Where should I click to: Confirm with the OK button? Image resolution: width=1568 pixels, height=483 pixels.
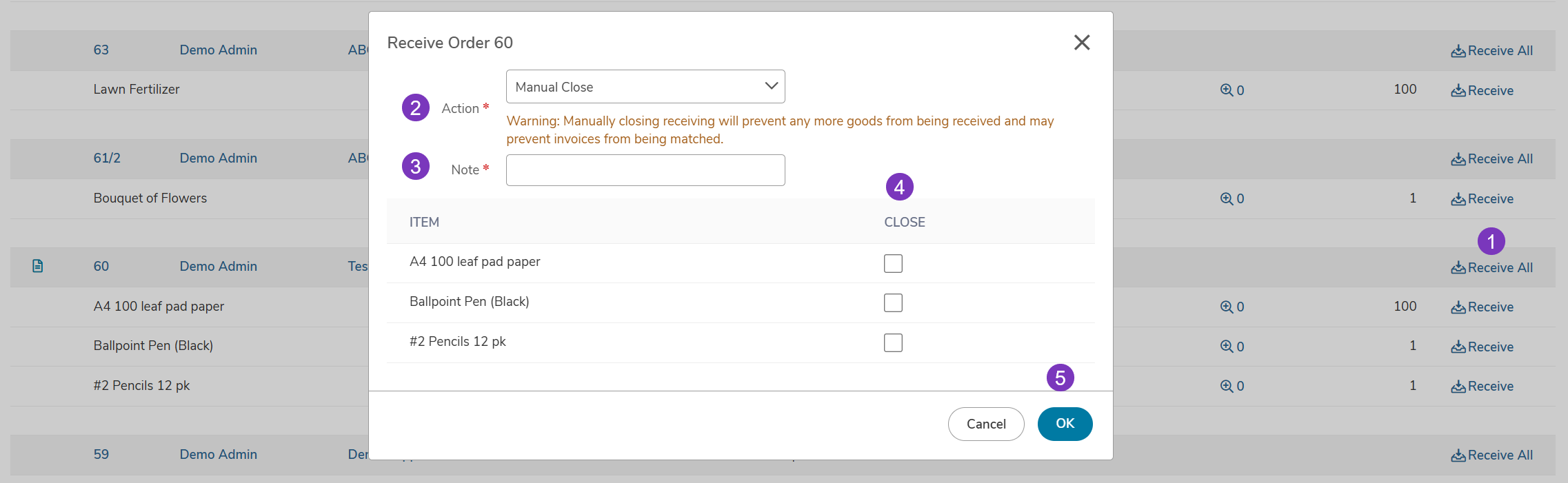tap(1065, 424)
